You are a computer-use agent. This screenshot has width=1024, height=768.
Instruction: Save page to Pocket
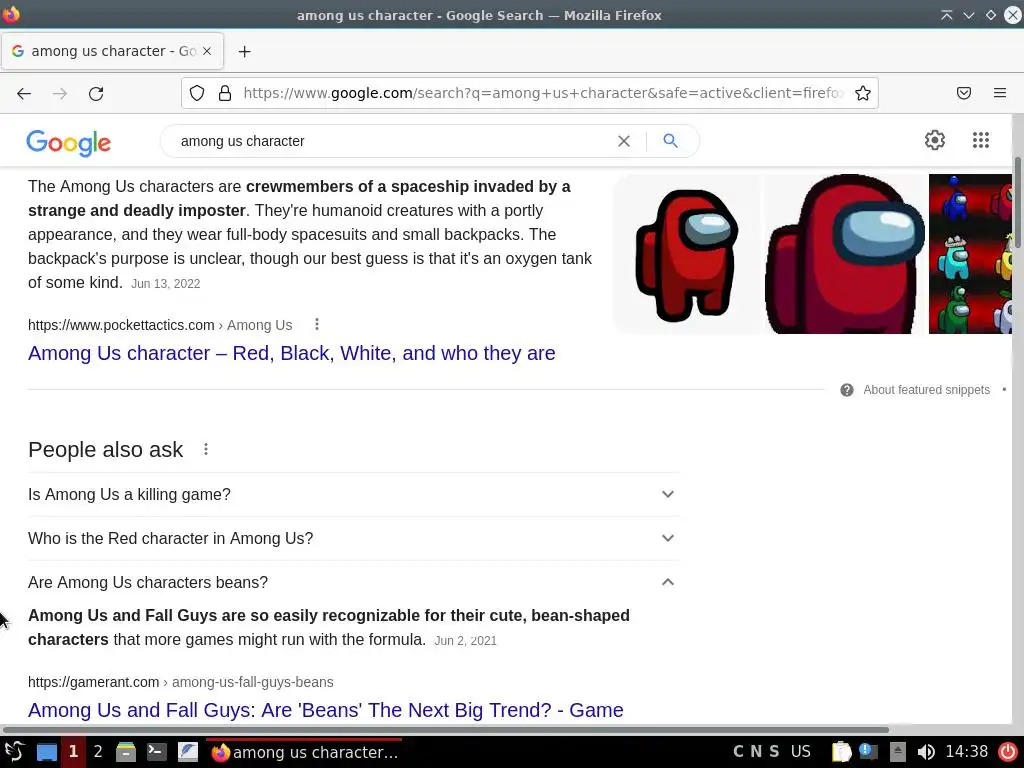(x=964, y=93)
